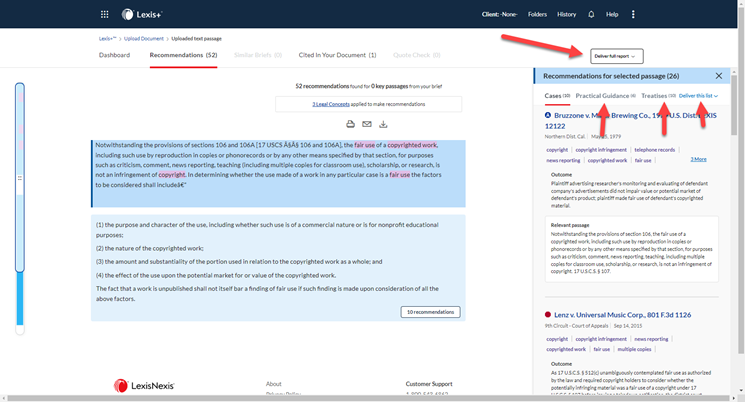
Task: Email the document with the envelope icon
Action: click(367, 124)
